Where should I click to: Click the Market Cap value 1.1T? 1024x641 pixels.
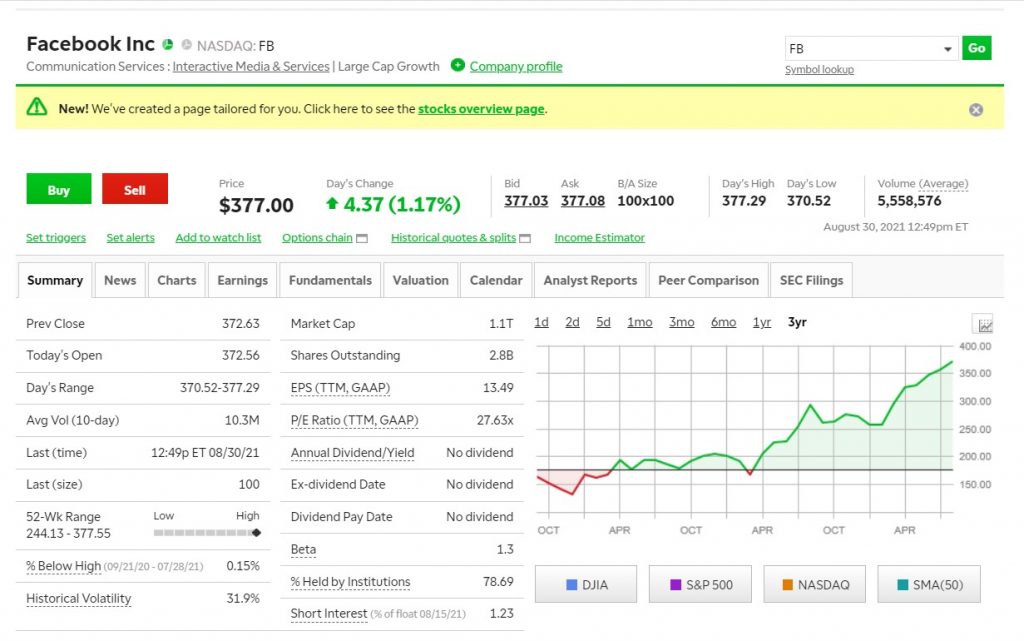click(501, 324)
